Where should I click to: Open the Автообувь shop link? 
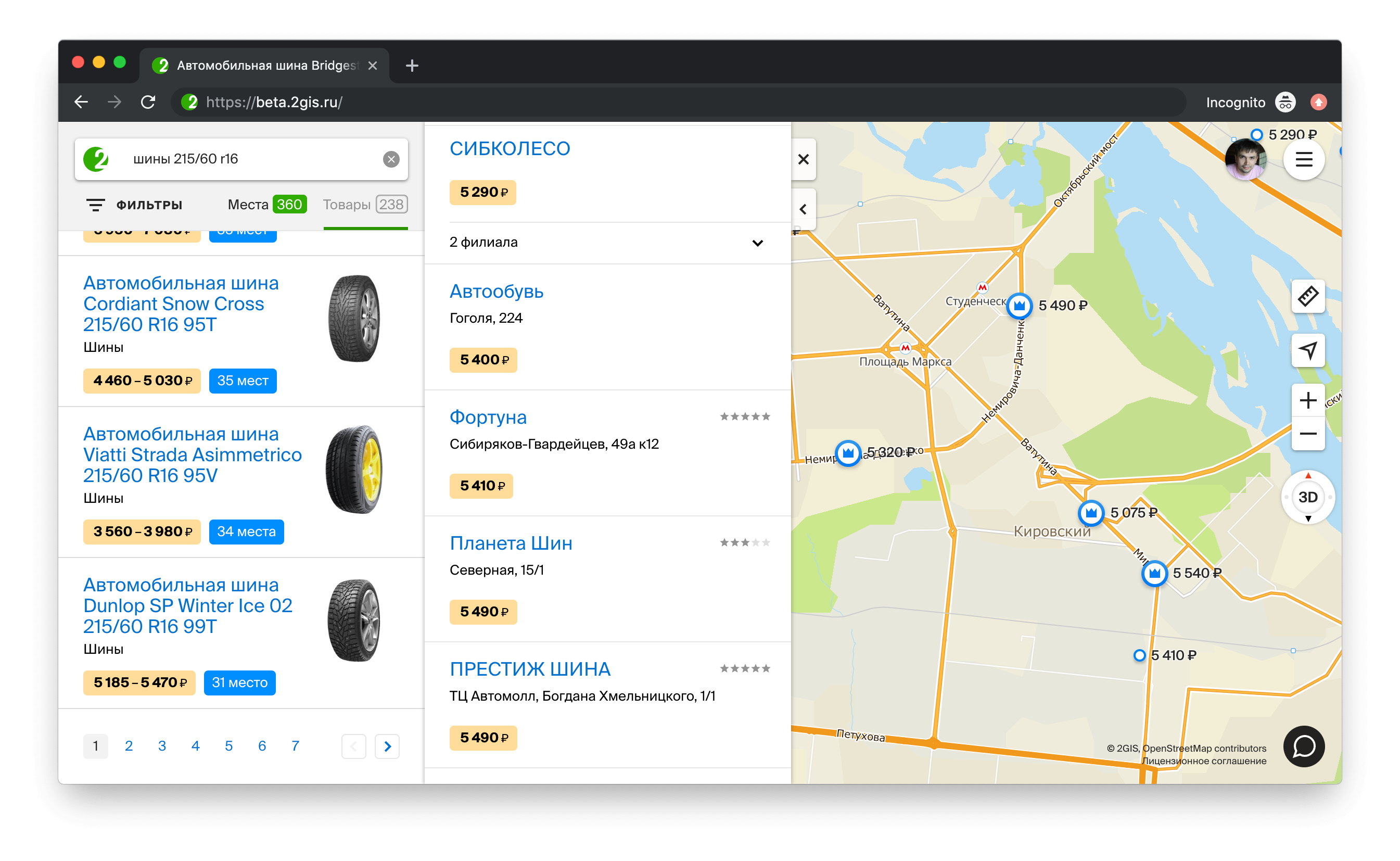(496, 292)
